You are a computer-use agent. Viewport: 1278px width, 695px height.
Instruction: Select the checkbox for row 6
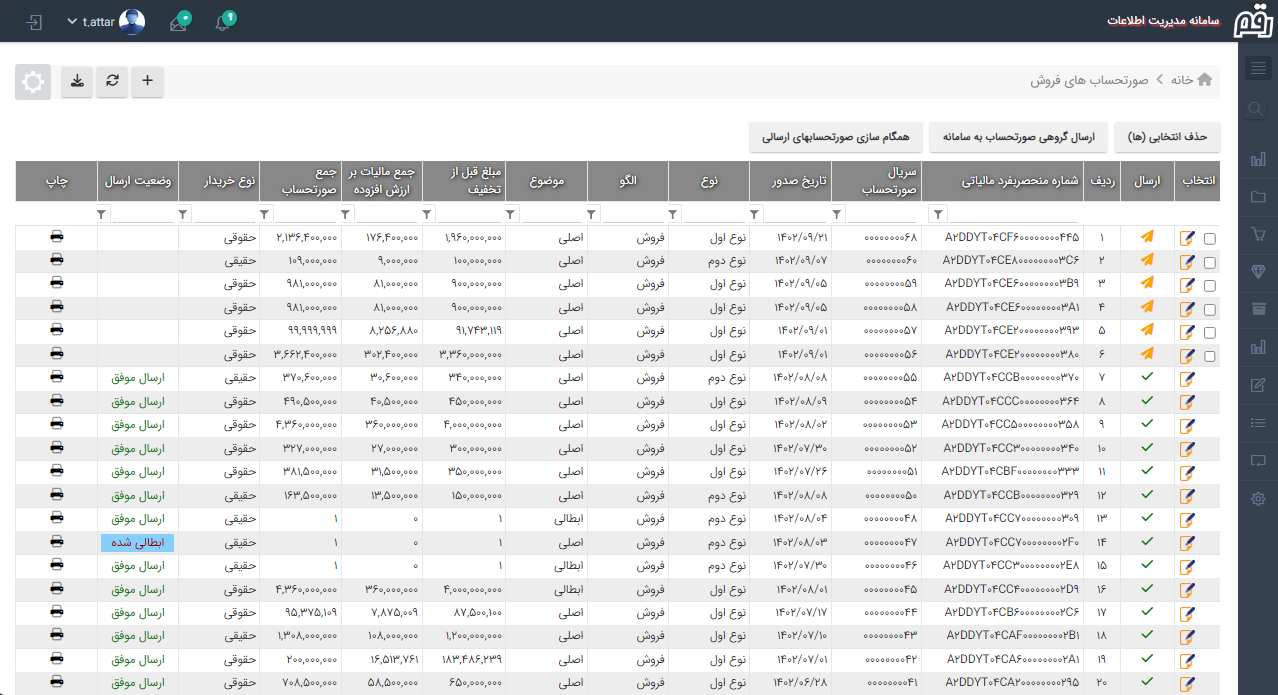[x=1210, y=356]
